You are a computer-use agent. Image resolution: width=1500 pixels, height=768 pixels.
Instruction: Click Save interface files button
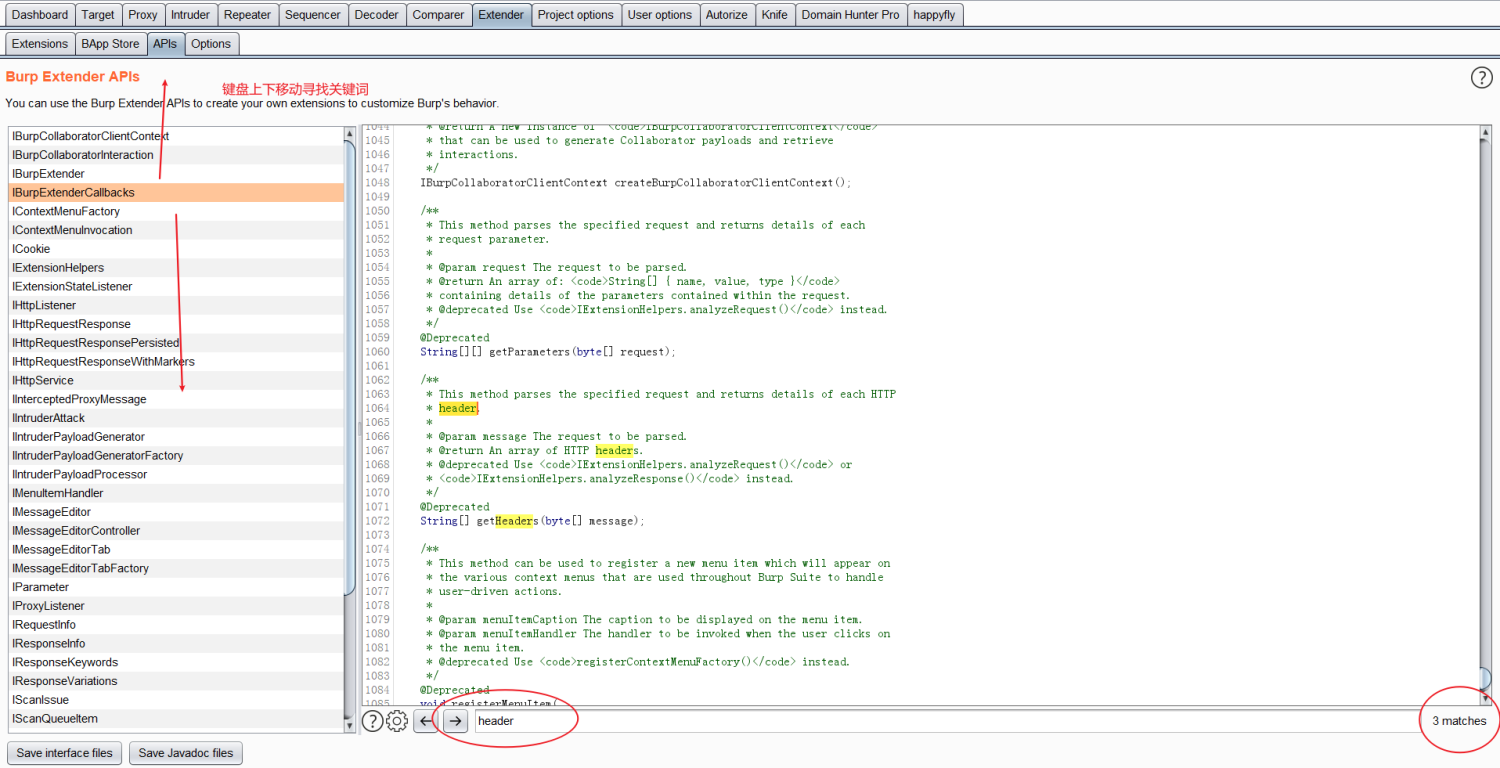(65, 753)
